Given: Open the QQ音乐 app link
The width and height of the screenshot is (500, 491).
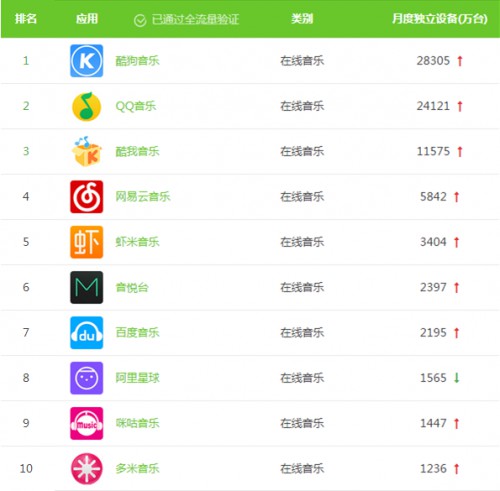Looking at the screenshot, I should click(136, 106).
